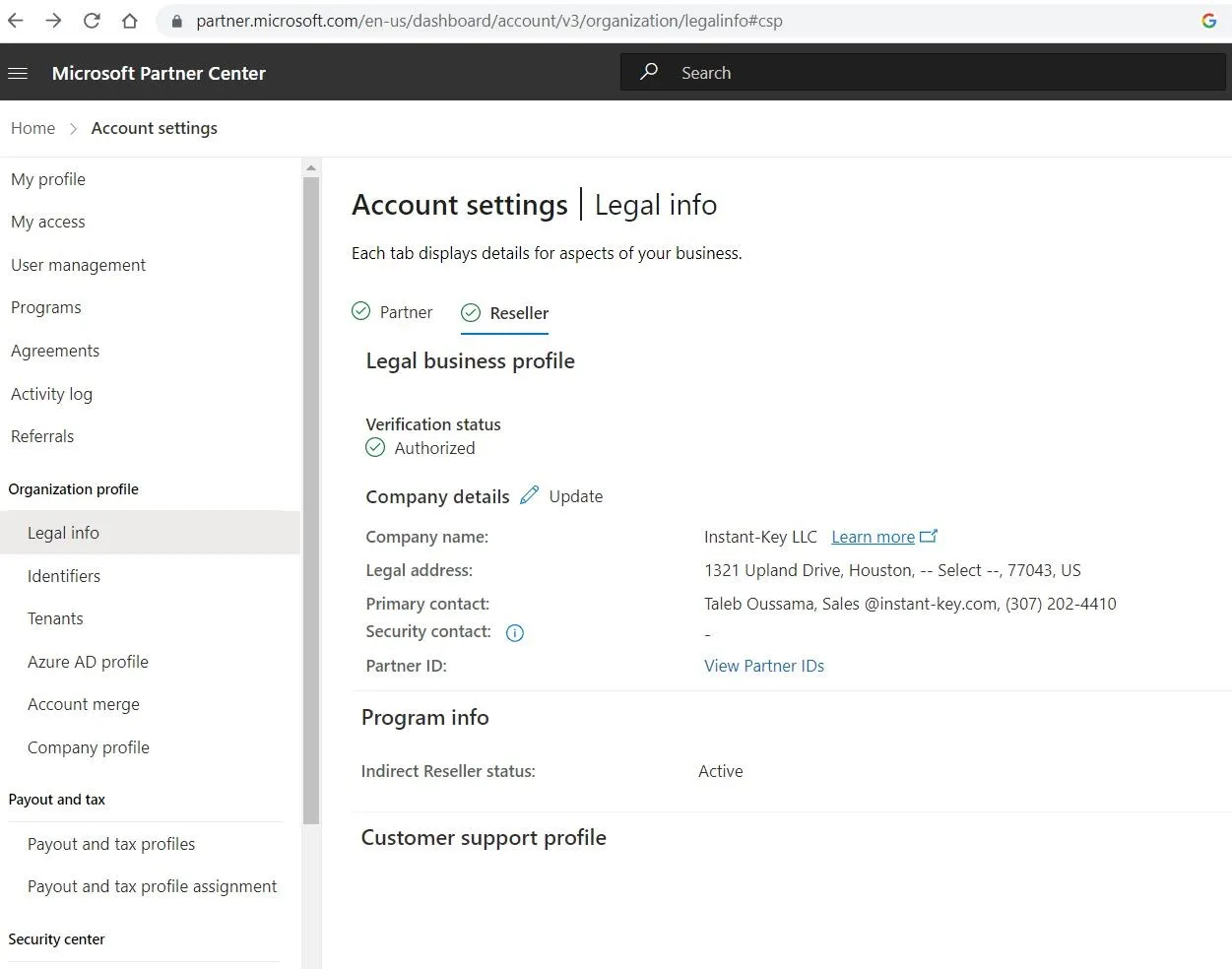Open the Learn more link
1232x969 pixels.
(873, 537)
